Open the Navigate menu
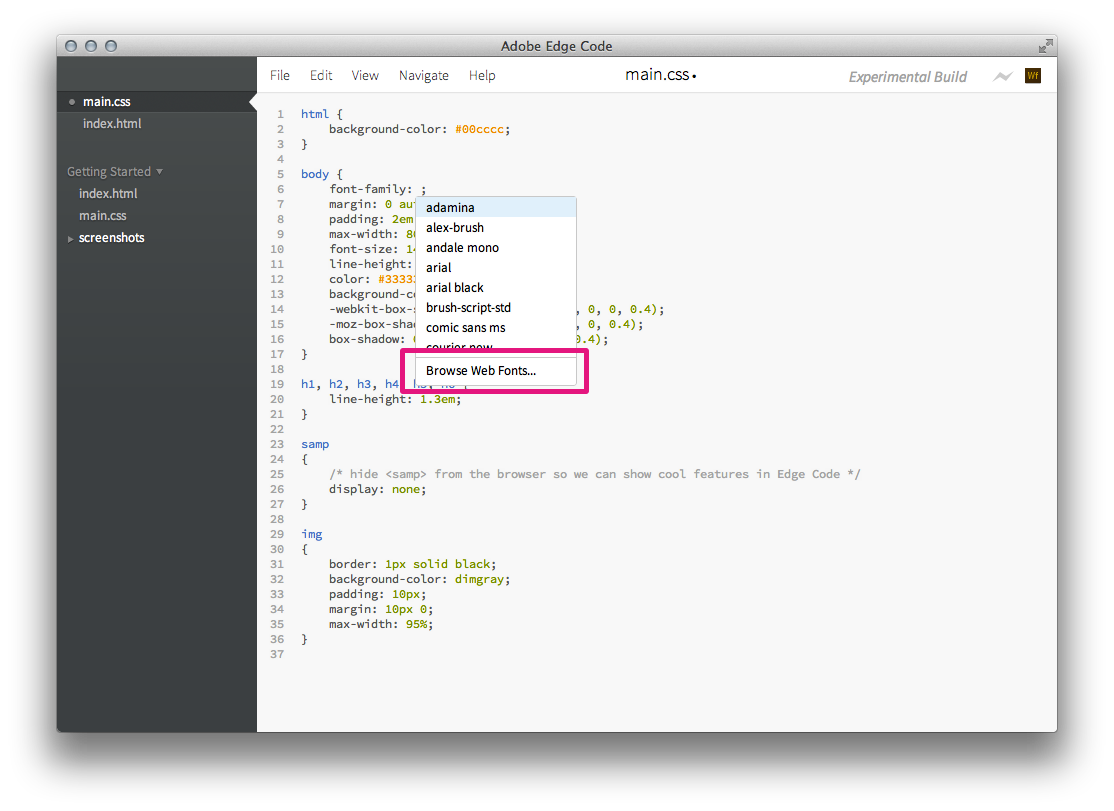This screenshot has height=811, width=1114. 423,75
